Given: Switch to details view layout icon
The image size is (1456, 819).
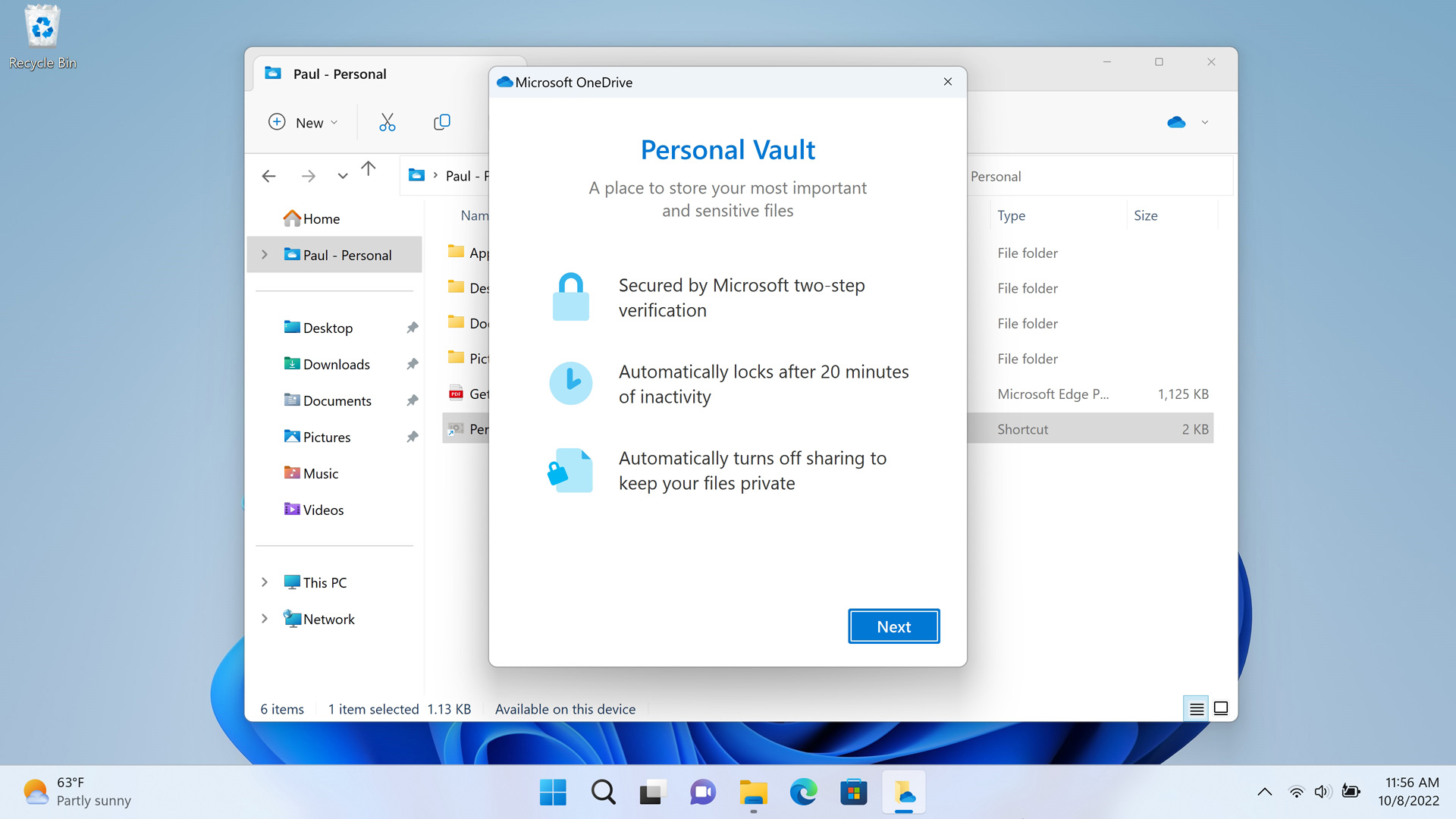Looking at the screenshot, I should point(1197,708).
